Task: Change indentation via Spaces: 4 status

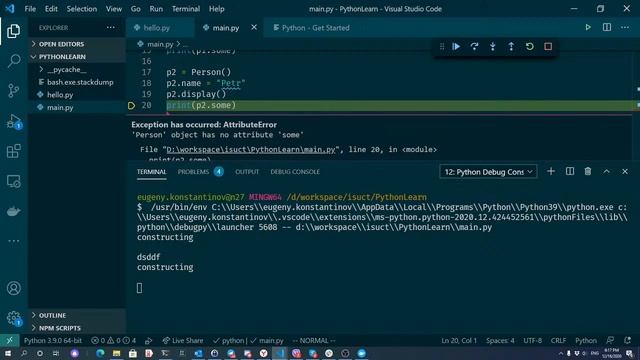Action: (500, 340)
